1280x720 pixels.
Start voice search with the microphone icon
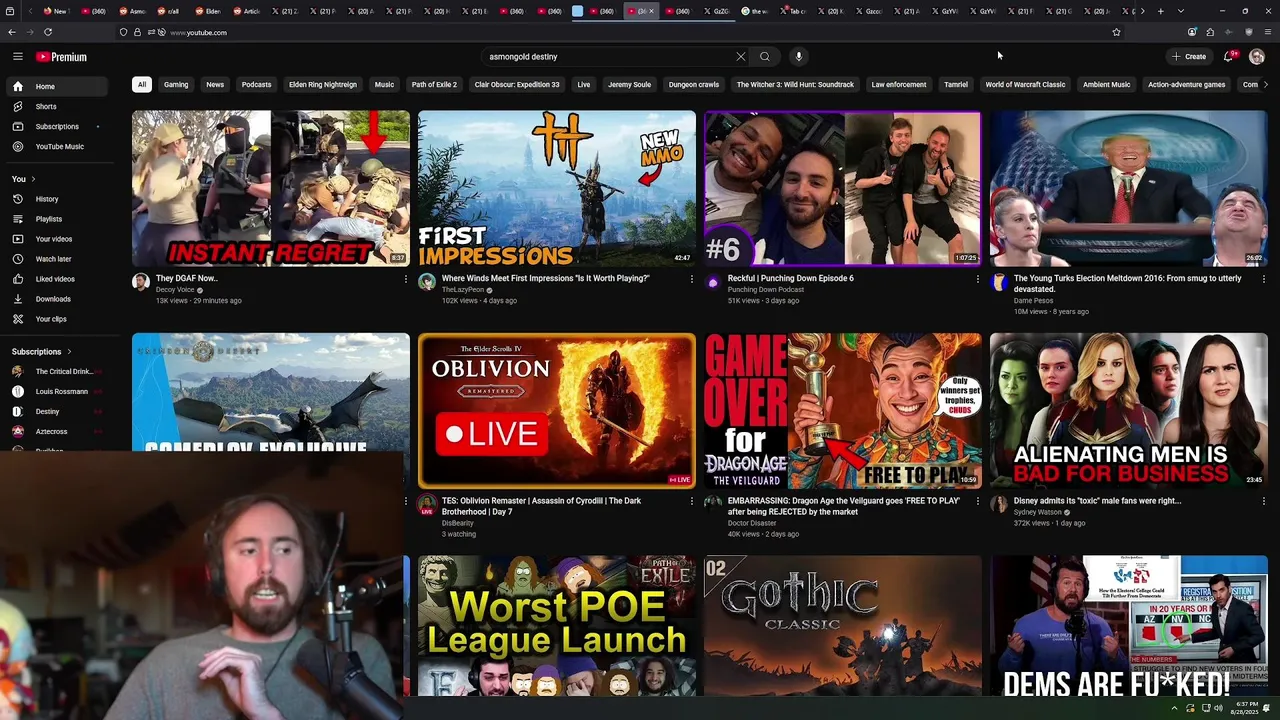coord(798,57)
